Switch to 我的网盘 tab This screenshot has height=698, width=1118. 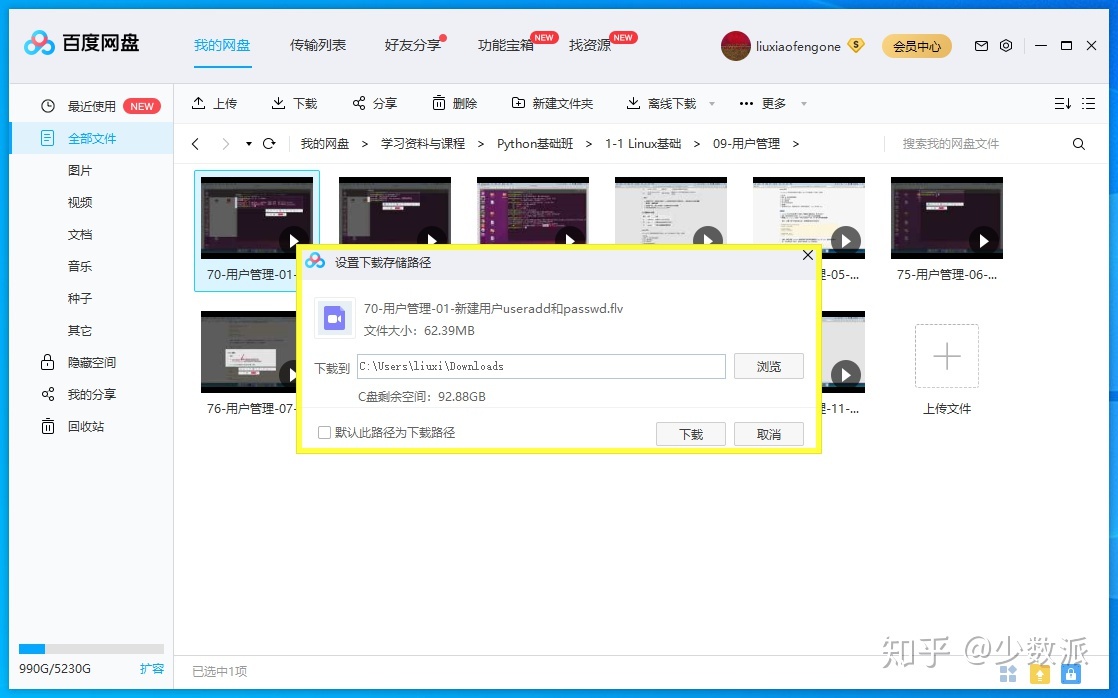222,46
